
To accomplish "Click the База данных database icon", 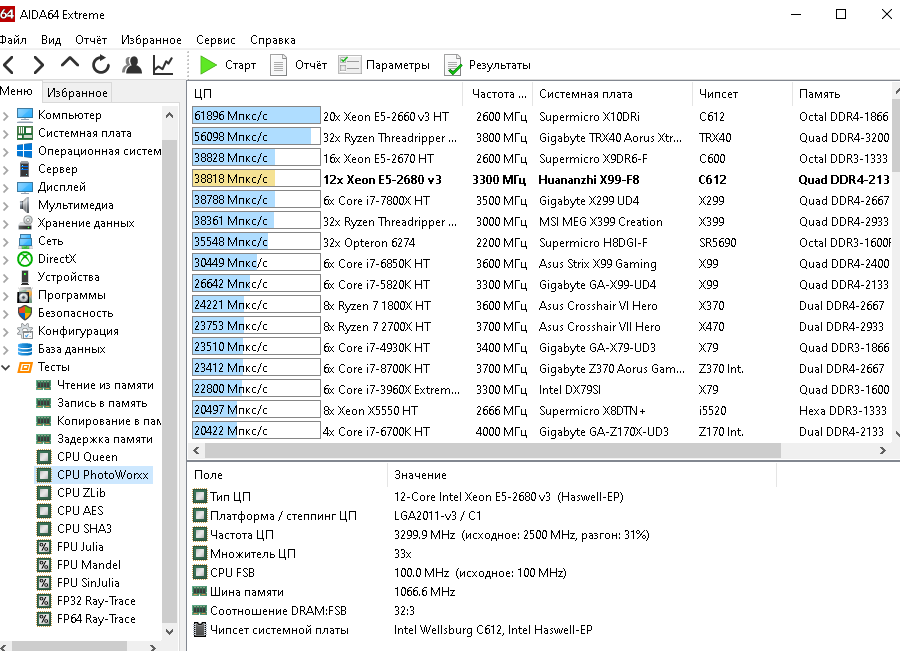I will pyautogui.click(x=25, y=349).
